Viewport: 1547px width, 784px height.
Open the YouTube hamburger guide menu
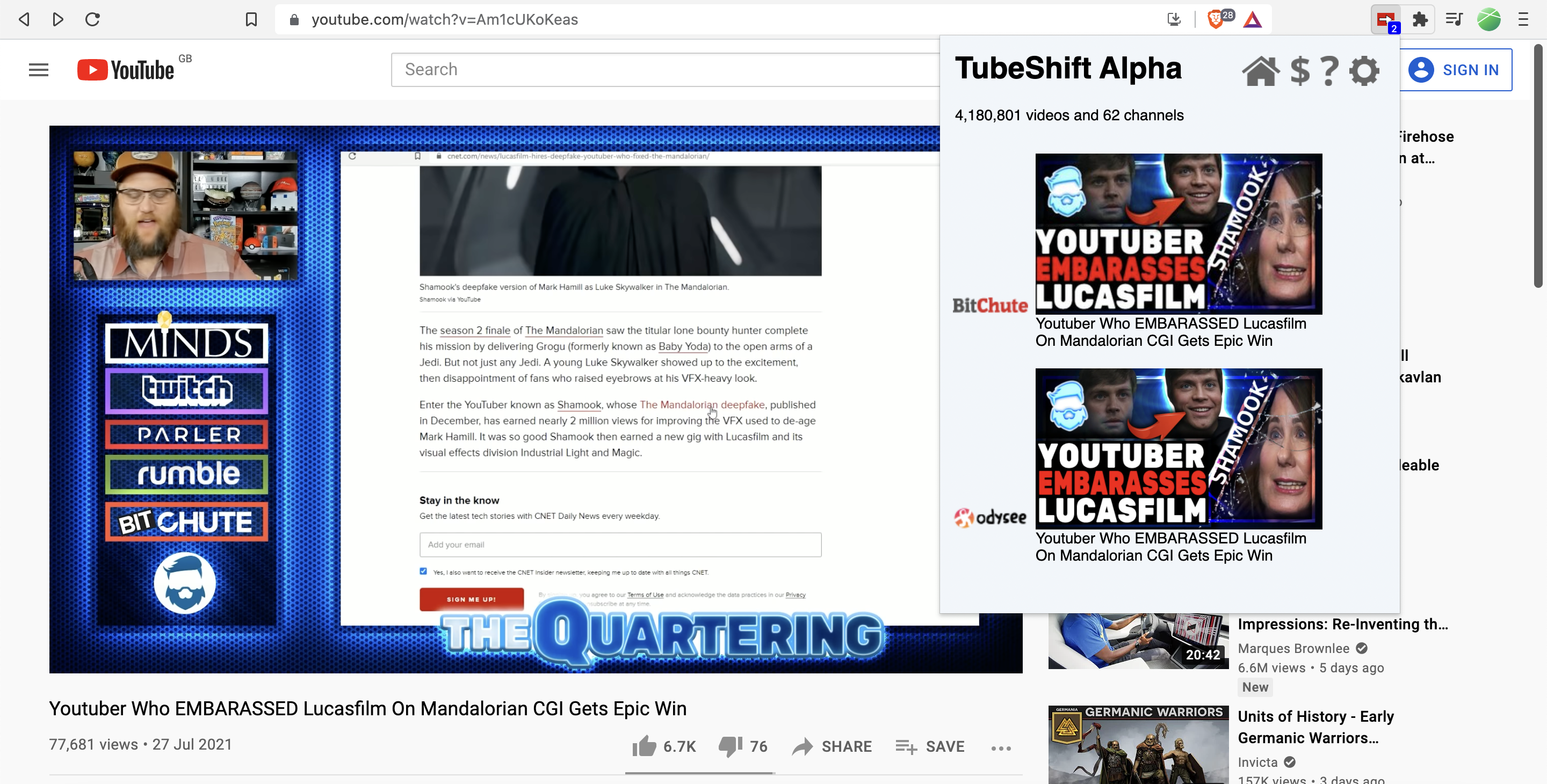click(39, 70)
